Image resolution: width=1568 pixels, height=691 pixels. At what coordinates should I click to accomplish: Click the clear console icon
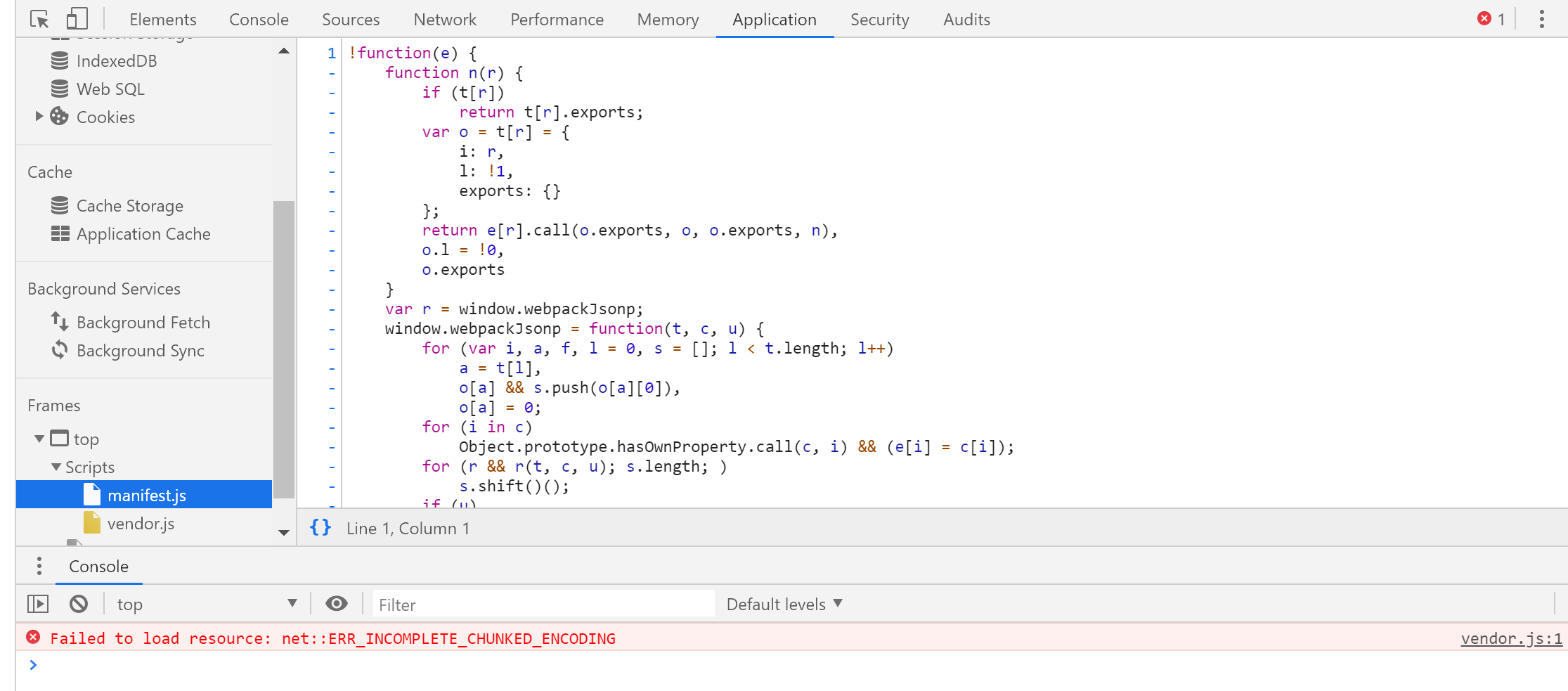[x=79, y=603]
